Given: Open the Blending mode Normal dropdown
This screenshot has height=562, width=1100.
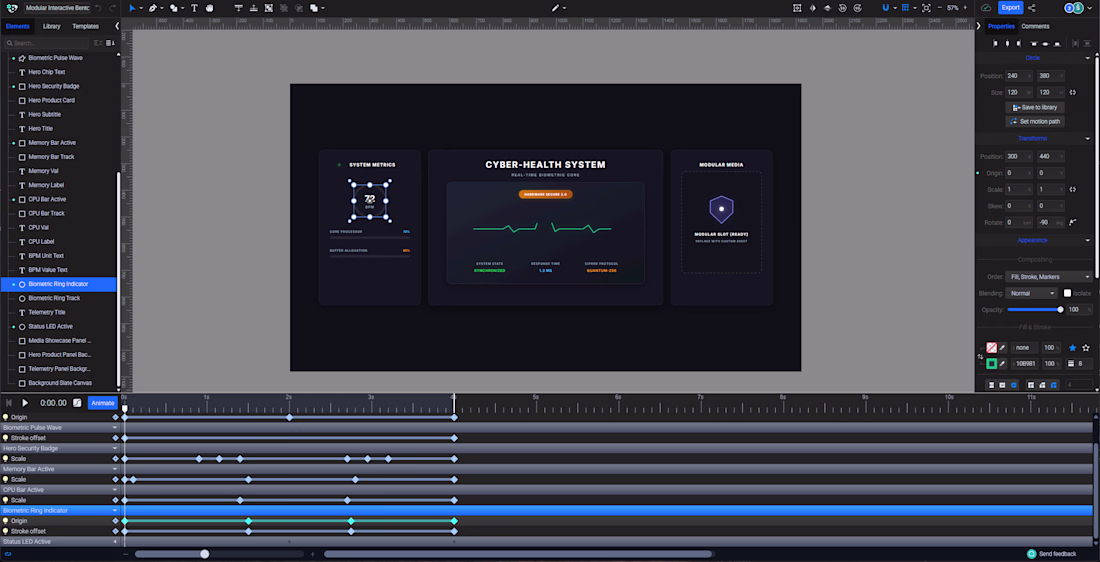Looking at the screenshot, I should pyautogui.click(x=1031, y=293).
